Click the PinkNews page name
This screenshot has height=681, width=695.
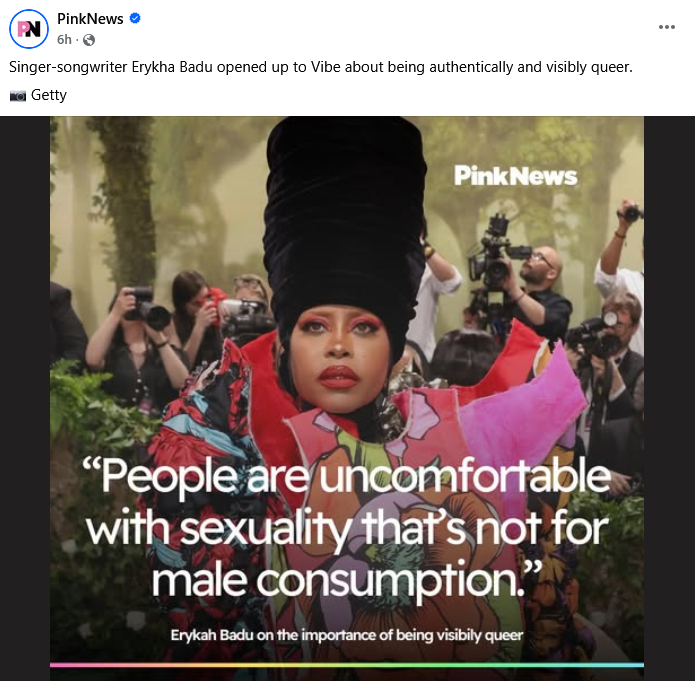pos(90,19)
